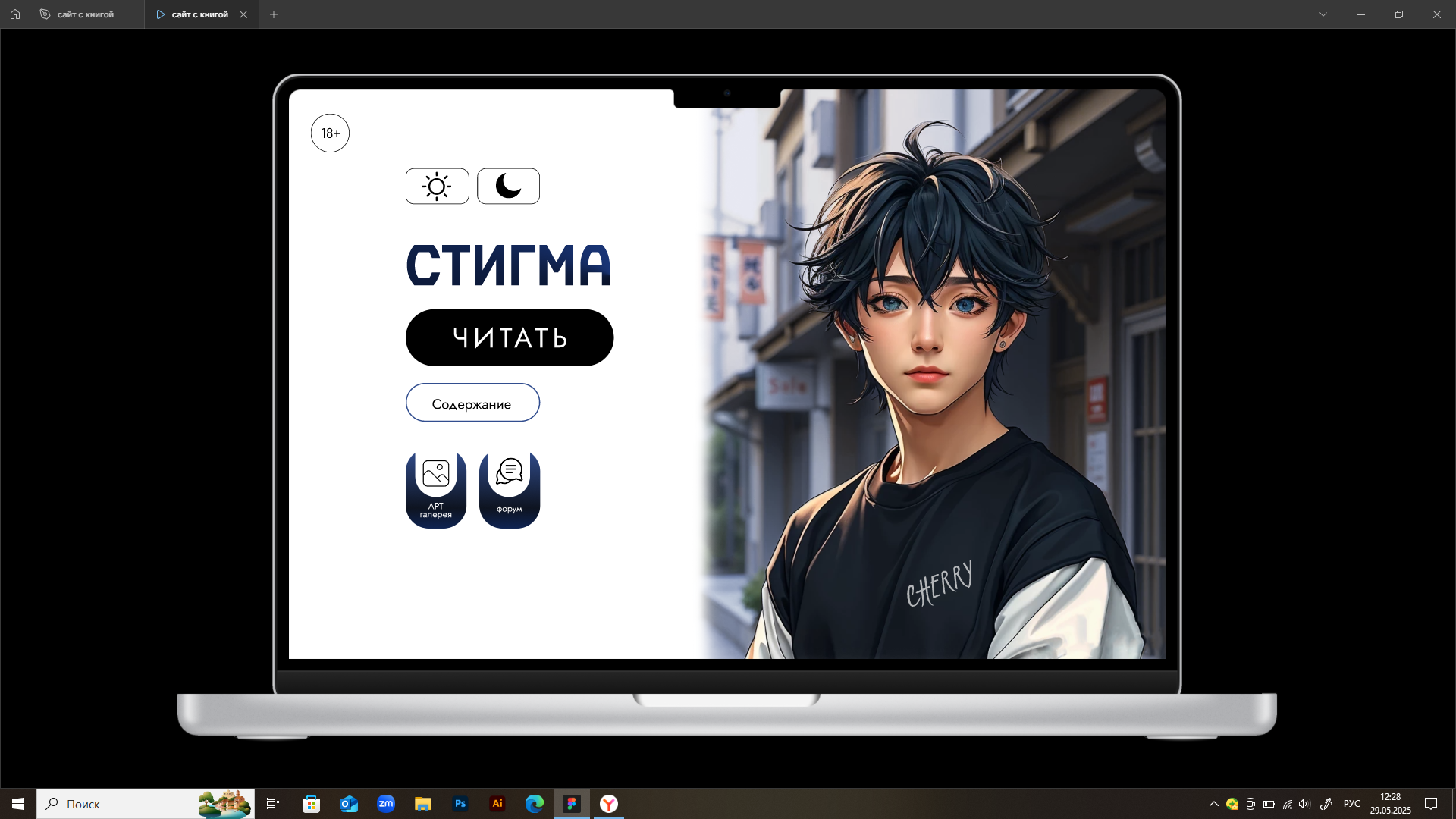Switch to first сайт с книгой tab
This screenshot has width=1456, height=819.
[x=86, y=14]
